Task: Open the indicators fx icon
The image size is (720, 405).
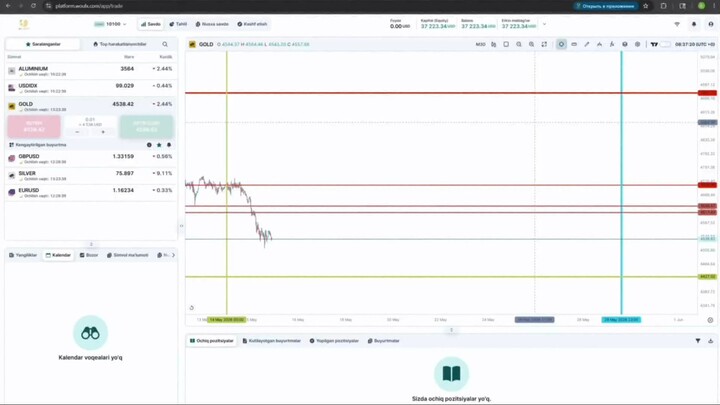Action: click(x=612, y=45)
